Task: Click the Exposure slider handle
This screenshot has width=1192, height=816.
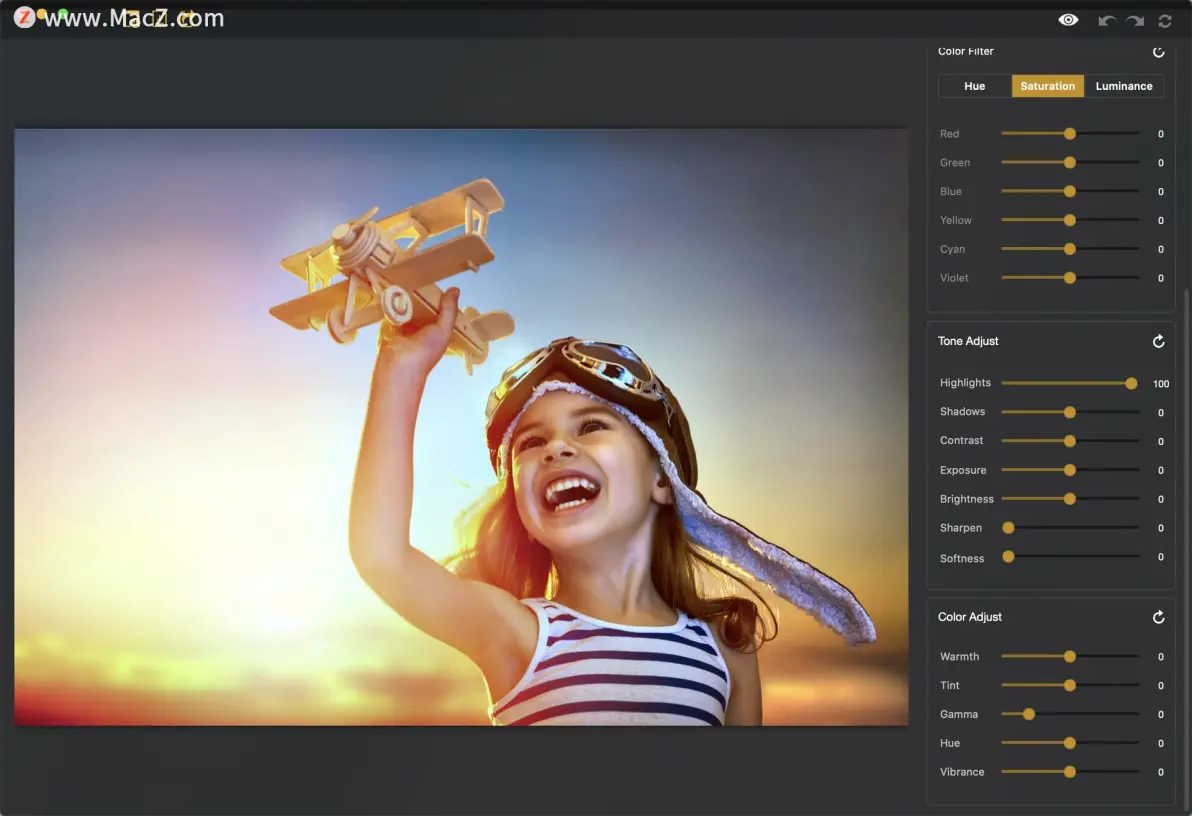Action: point(1069,470)
